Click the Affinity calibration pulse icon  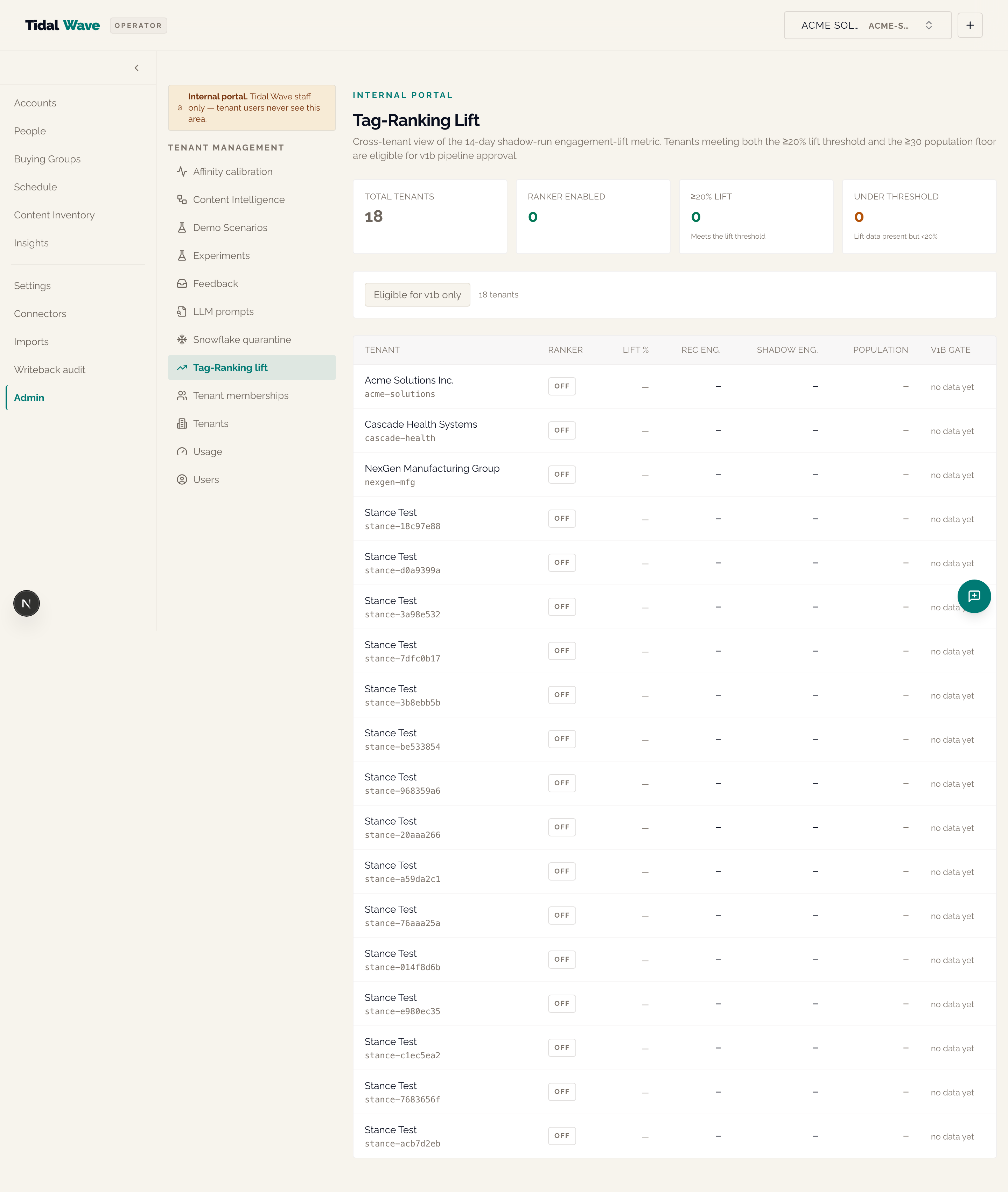(182, 171)
